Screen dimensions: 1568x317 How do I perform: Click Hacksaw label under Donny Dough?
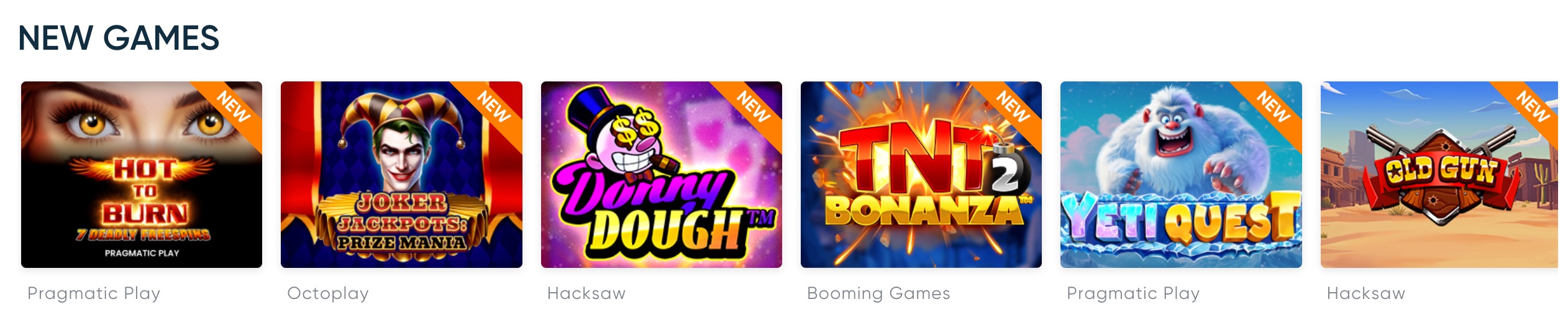(x=586, y=293)
